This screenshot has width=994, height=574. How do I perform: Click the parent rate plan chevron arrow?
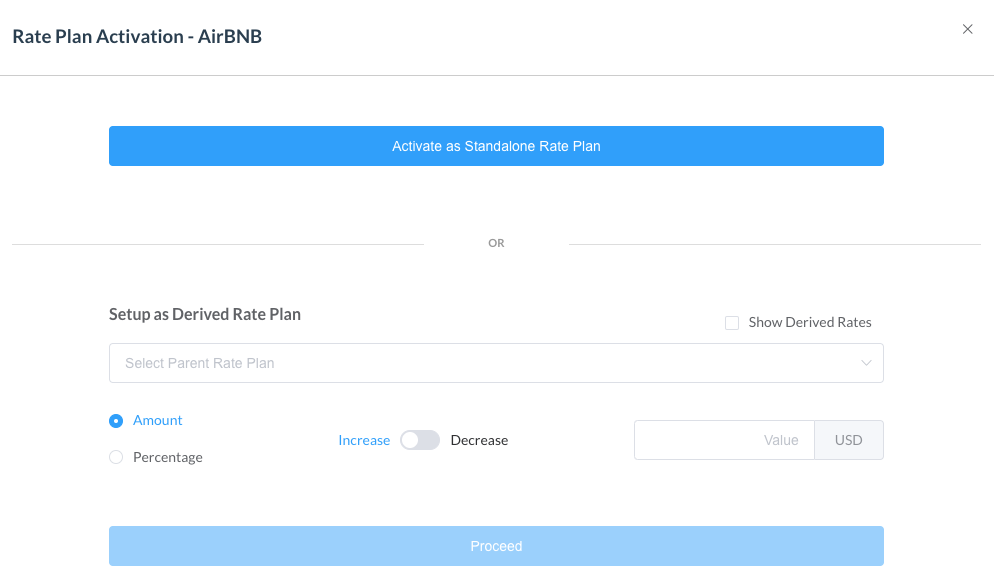coord(866,363)
